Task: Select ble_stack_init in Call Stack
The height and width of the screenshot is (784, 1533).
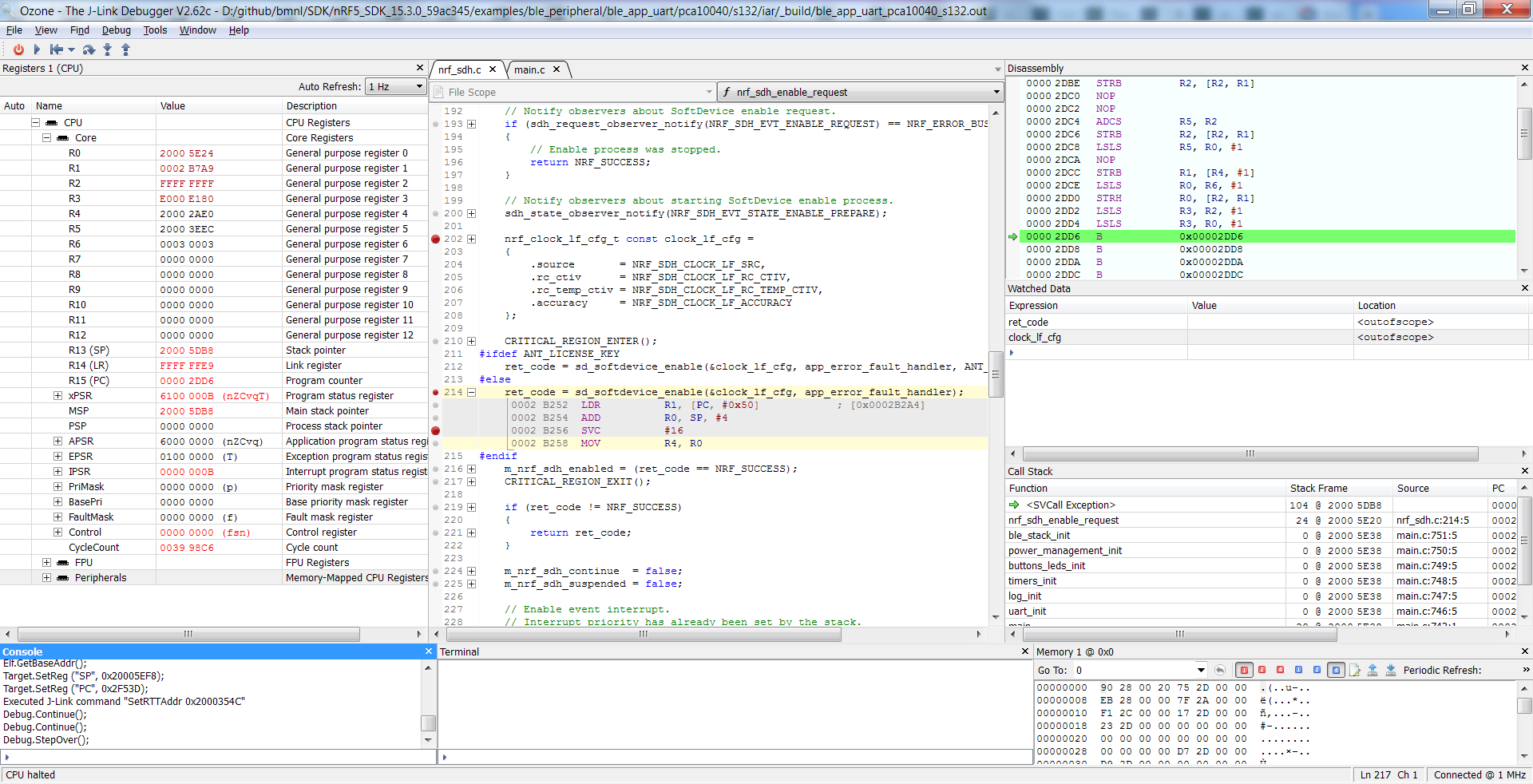Action: pyautogui.click(x=1039, y=536)
